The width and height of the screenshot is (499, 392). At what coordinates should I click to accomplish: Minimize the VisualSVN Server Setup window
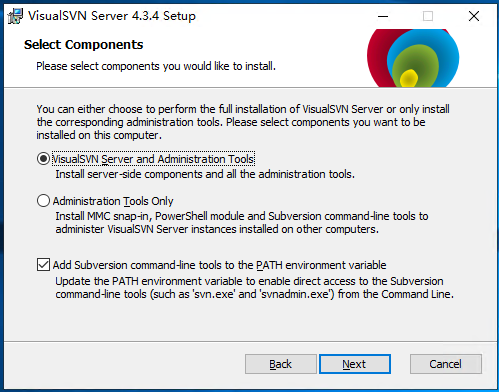(383, 16)
